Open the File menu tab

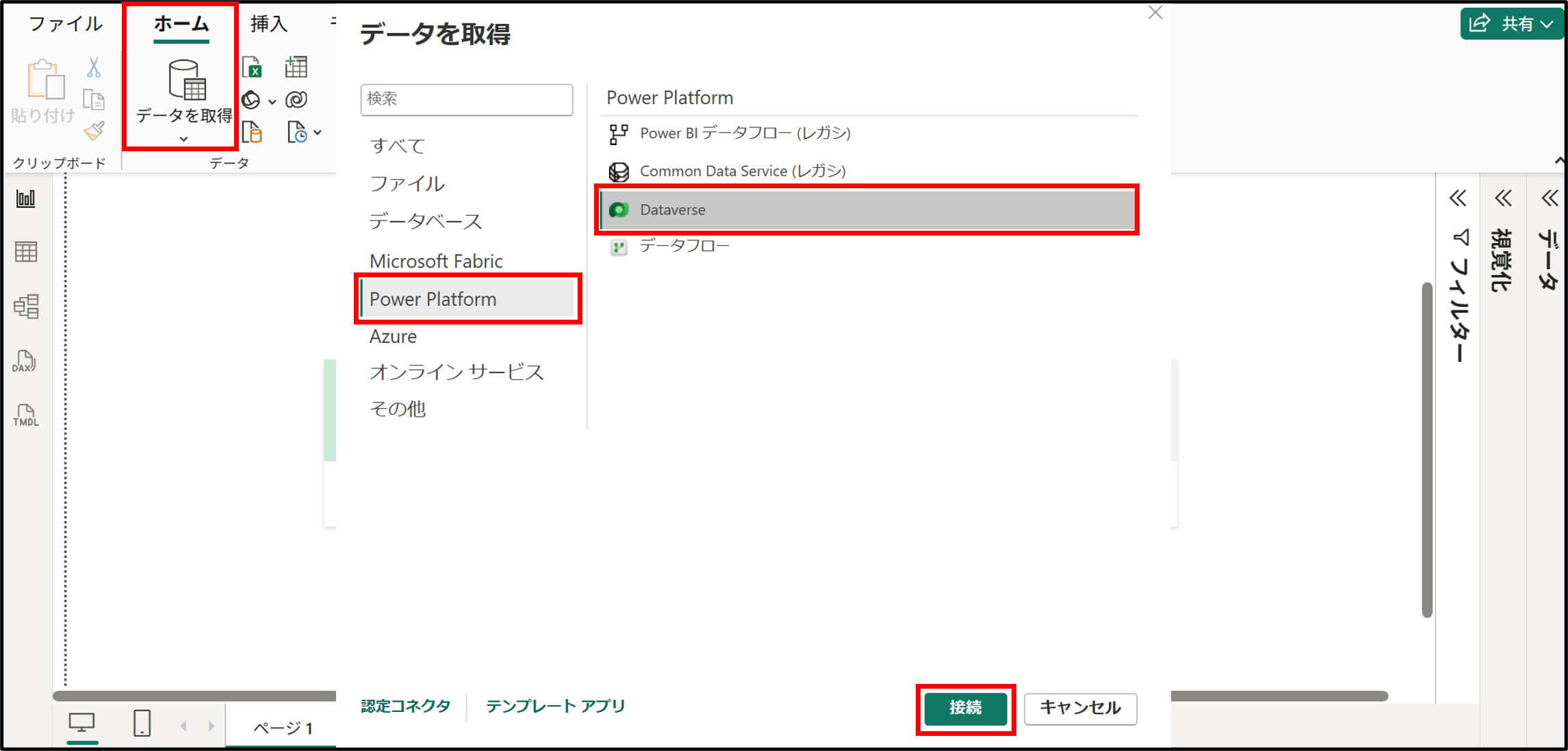66,24
